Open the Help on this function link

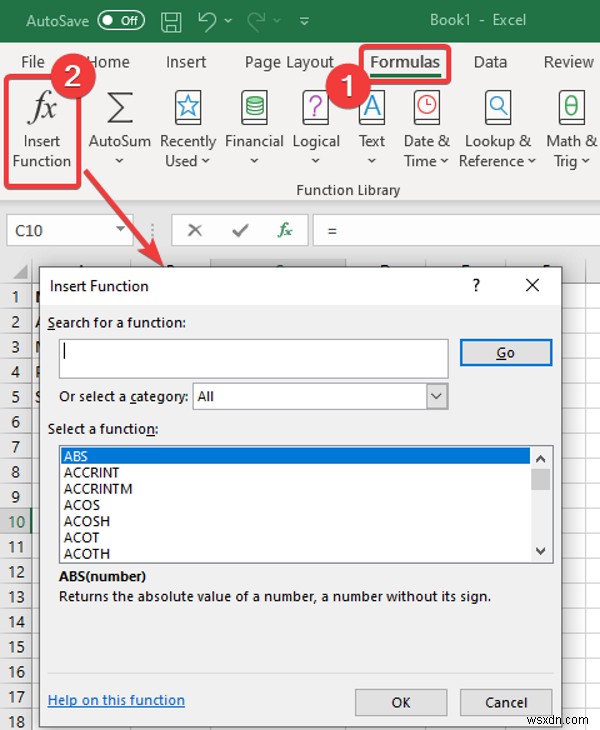116,700
